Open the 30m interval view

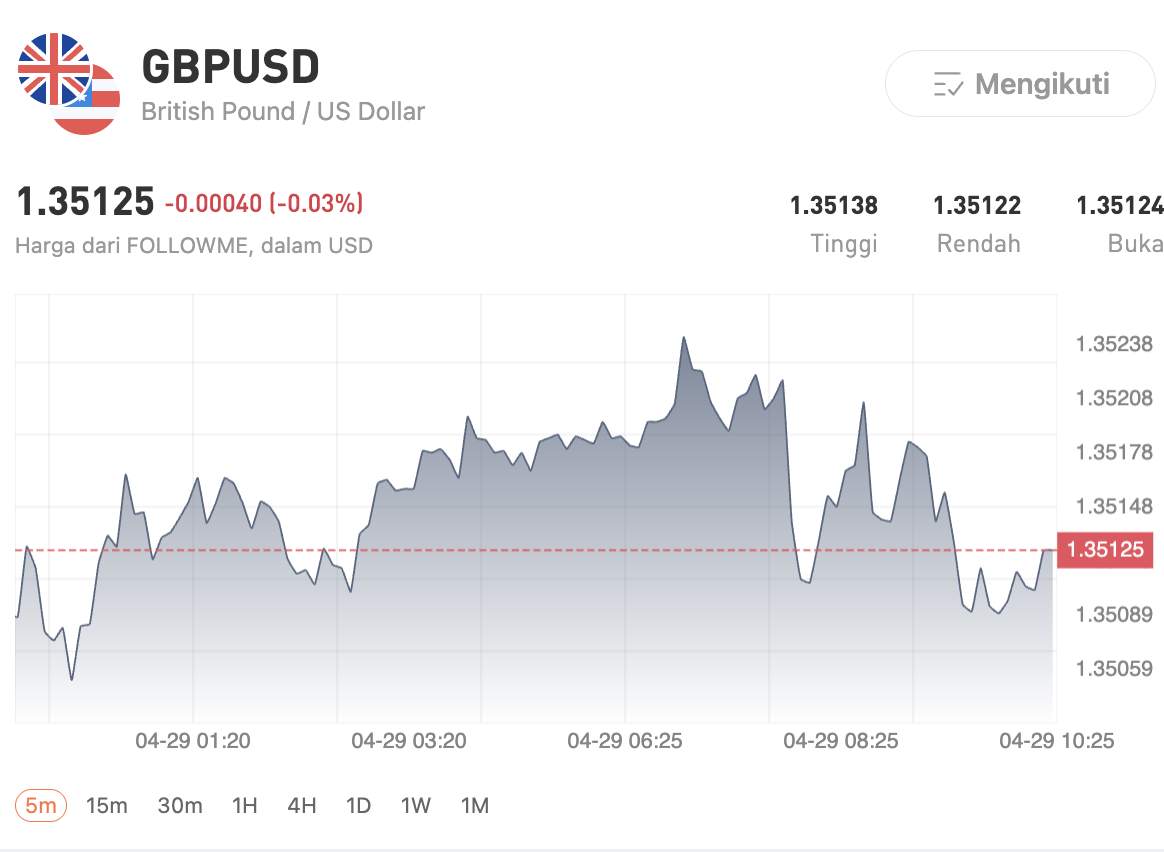[180, 804]
